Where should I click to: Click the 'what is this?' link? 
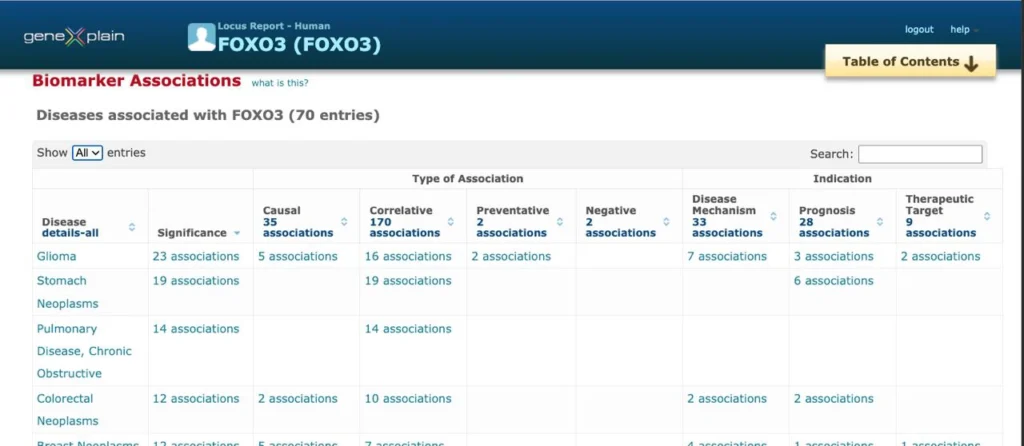coord(280,83)
